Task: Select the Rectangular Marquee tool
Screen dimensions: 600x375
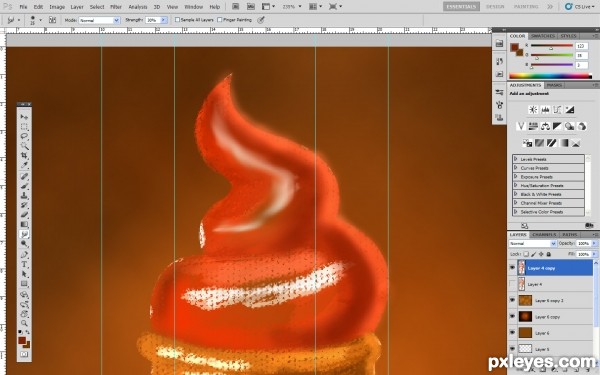Action: pyautogui.click(x=24, y=127)
